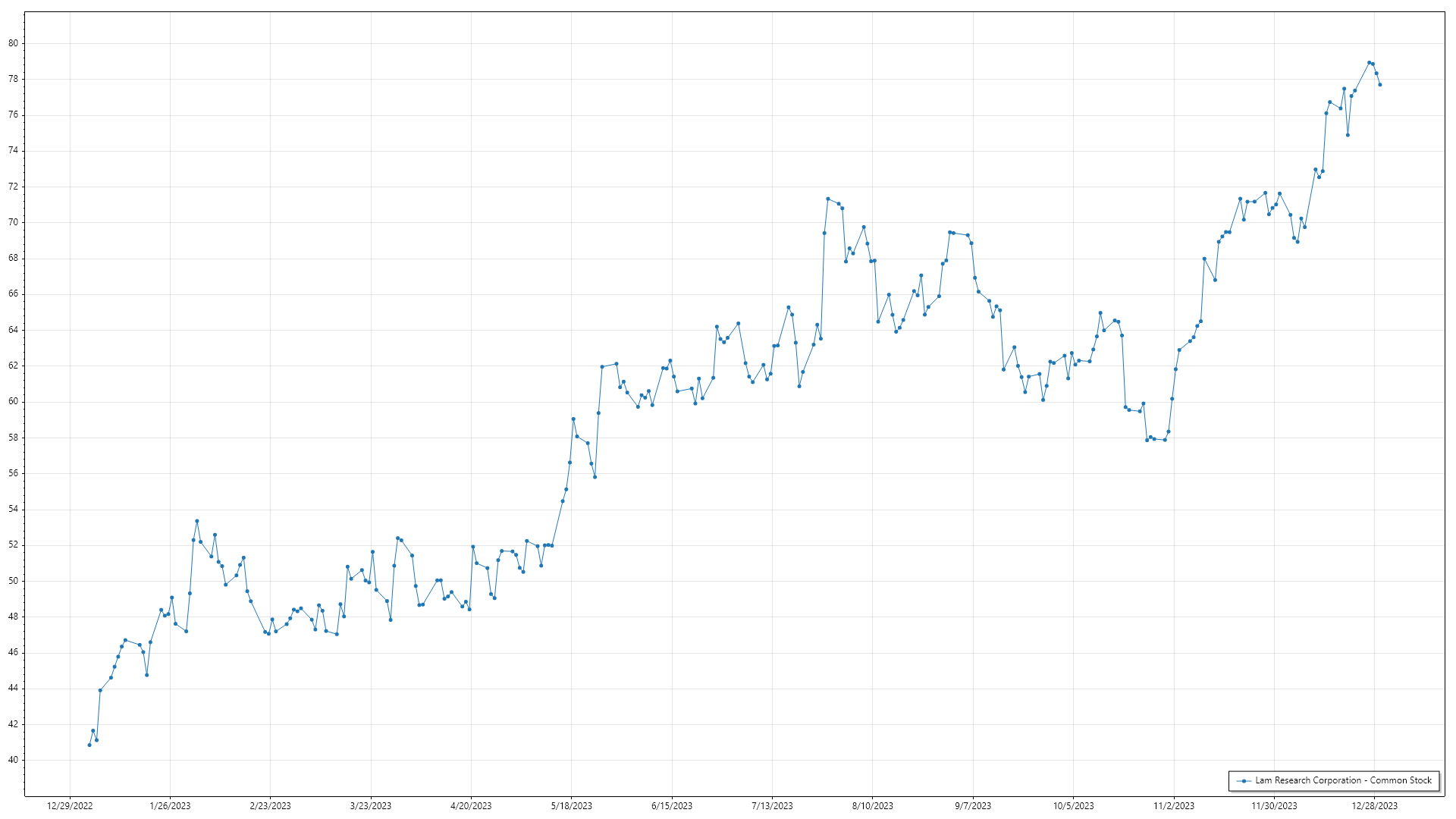The image size is (1456, 819).
Task: Click the 9/7/2023 x-axis tick label
Action: click(x=973, y=806)
